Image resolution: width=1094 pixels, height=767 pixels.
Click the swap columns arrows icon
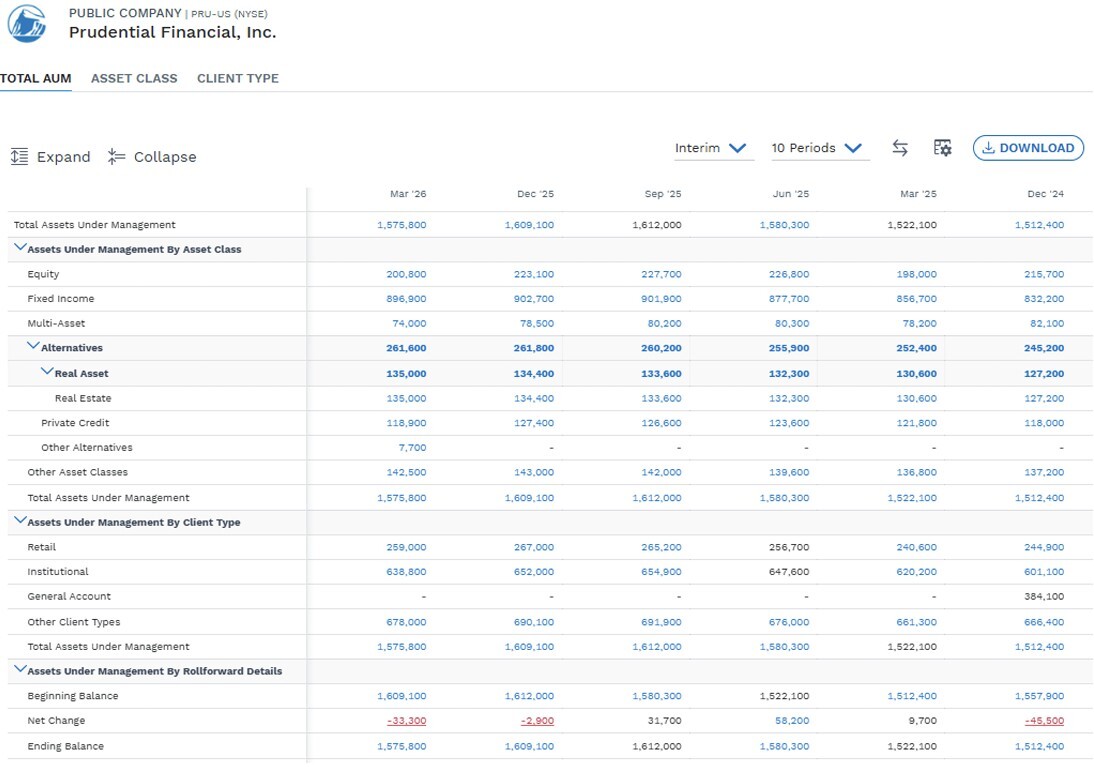coord(900,148)
